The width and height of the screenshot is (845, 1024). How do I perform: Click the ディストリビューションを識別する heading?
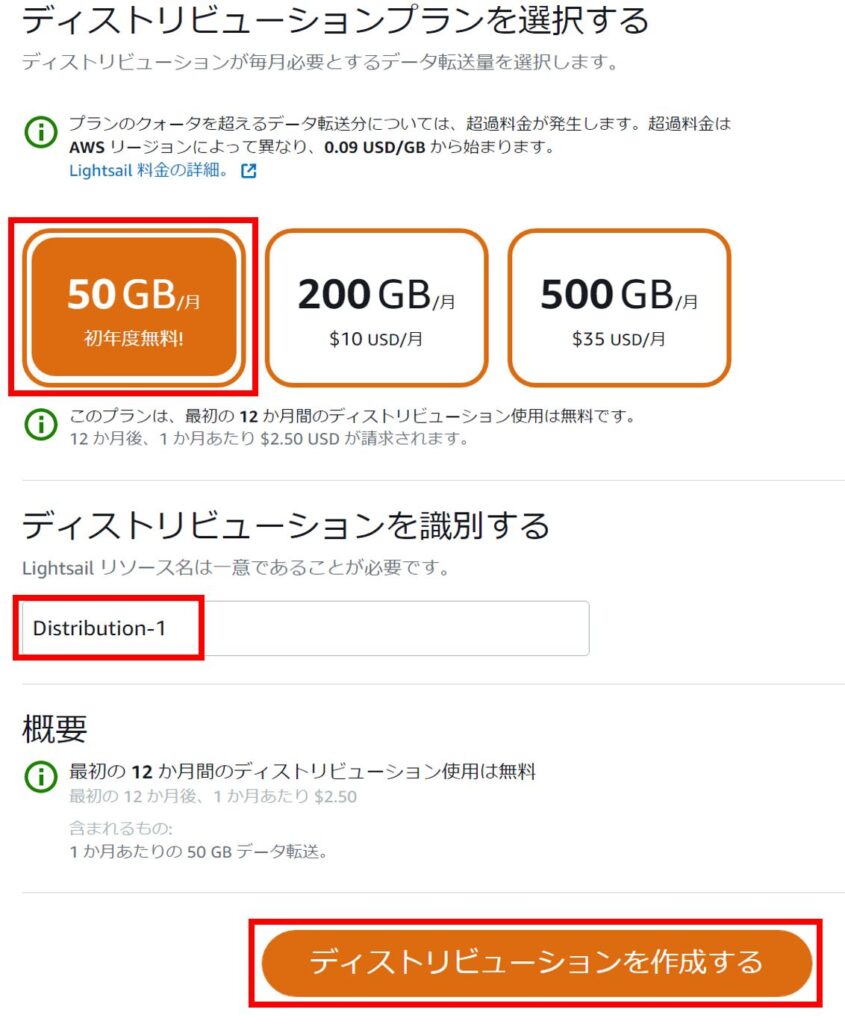tap(285, 524)
